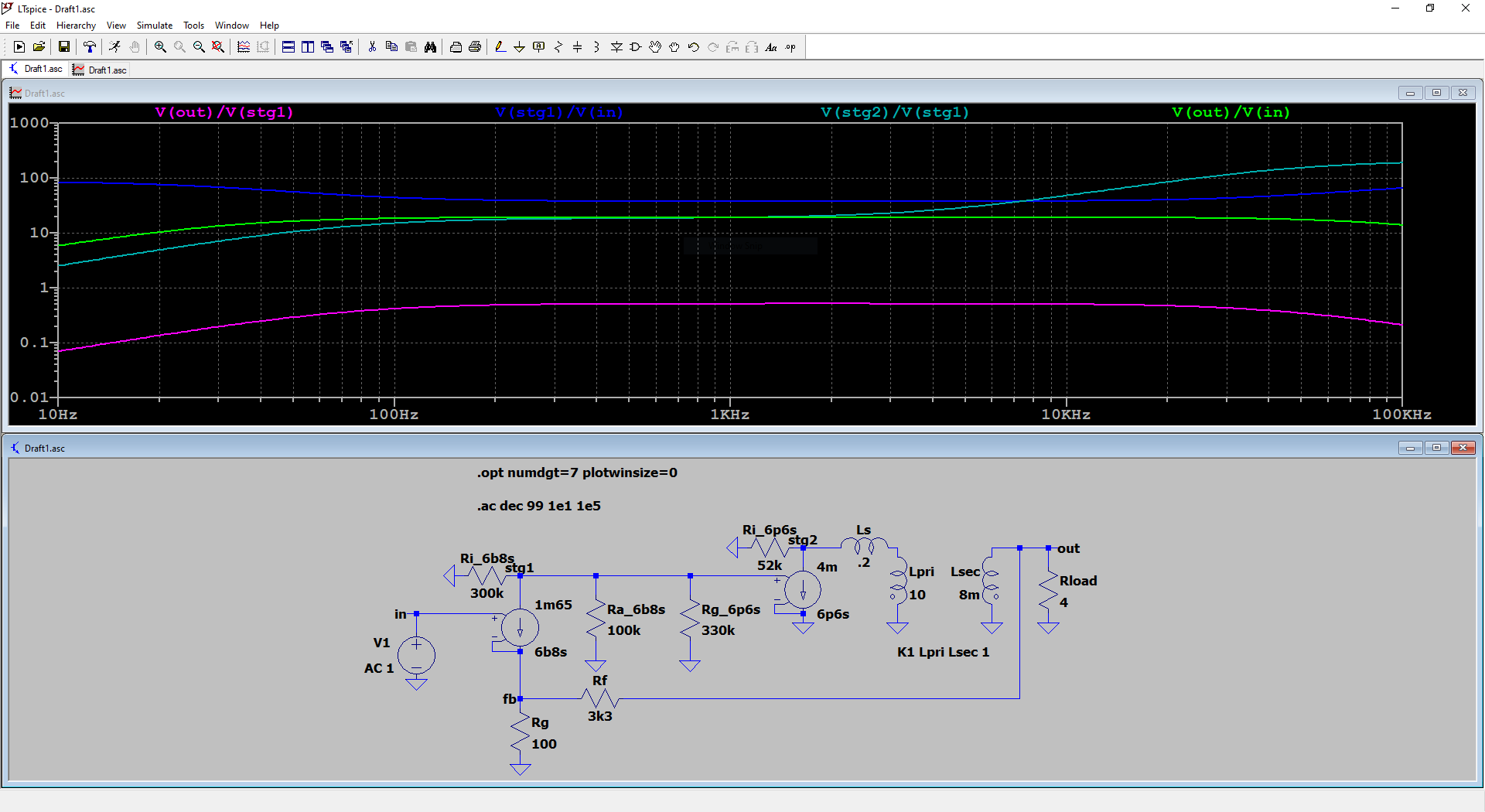Start simulation with the running man icon
1485x812 pixels.
114,47
